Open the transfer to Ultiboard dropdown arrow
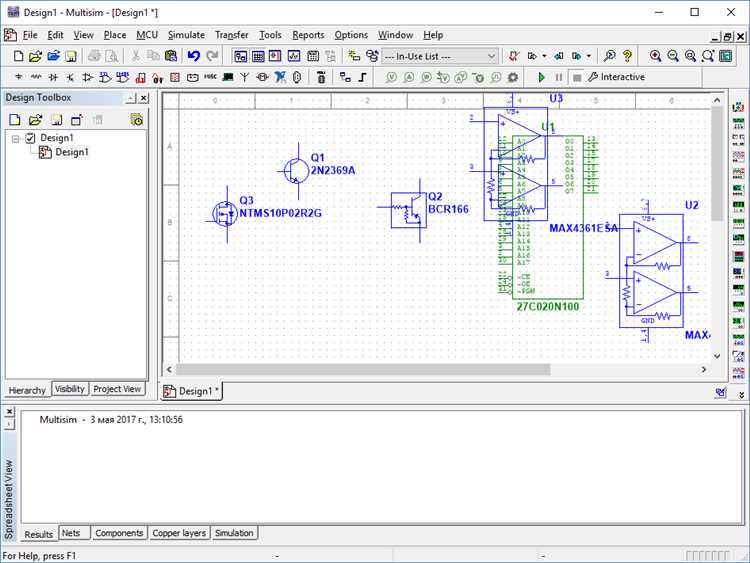The width and height of the screenshot is (750, 563). [x=544, y=56]
